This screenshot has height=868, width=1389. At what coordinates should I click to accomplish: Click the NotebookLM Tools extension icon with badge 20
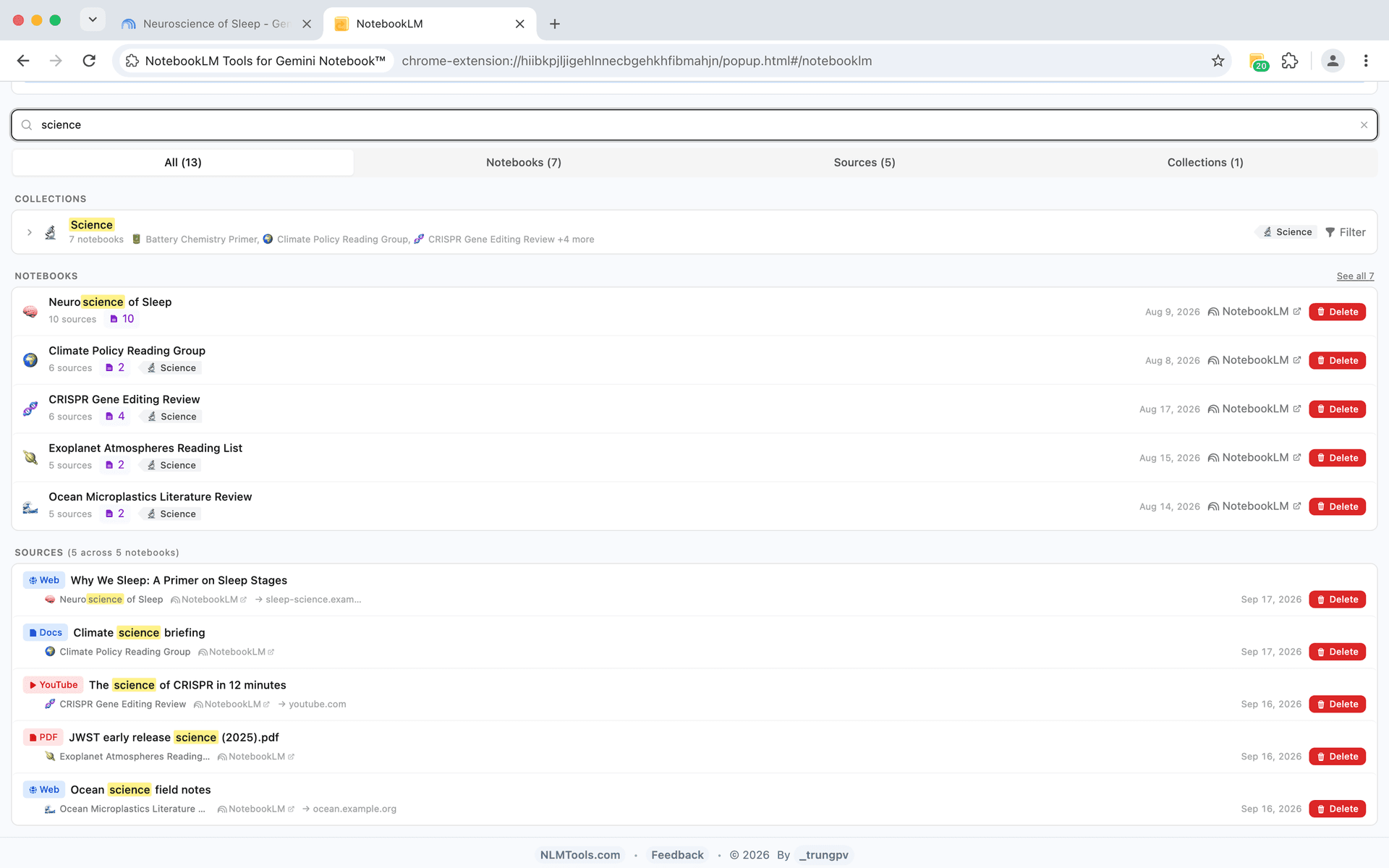(1258, 61)
